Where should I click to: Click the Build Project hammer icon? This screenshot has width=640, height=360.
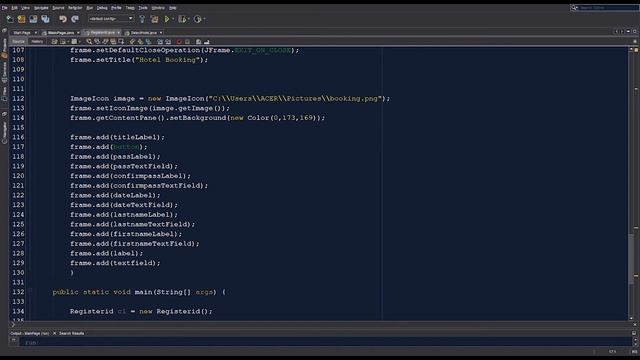(142, 19)
